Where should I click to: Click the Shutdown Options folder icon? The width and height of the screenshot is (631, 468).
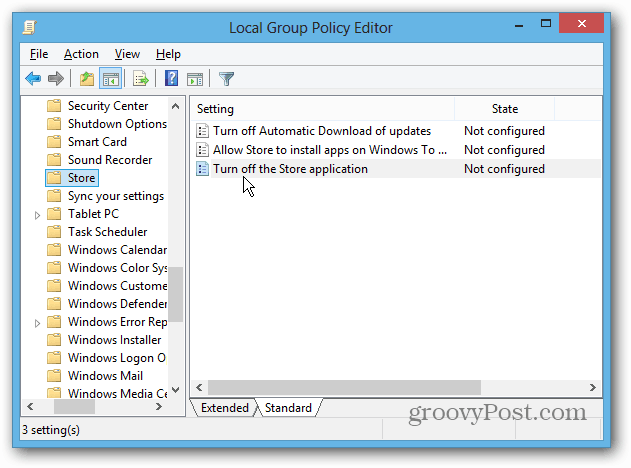click(54, 124)
